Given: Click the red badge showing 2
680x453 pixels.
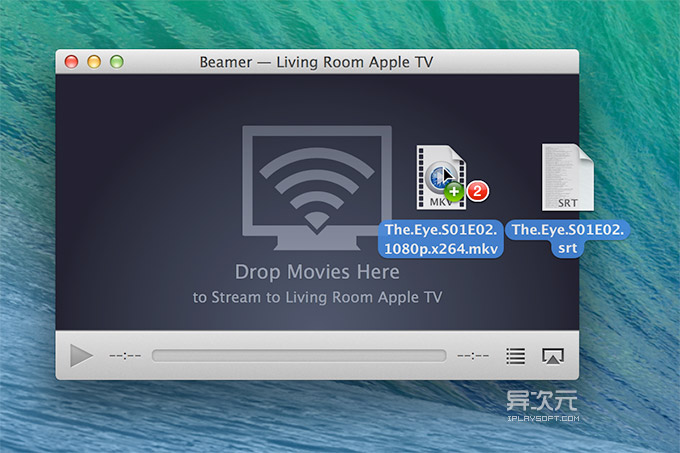Looking at the screenshot, I should pos(477,190).
